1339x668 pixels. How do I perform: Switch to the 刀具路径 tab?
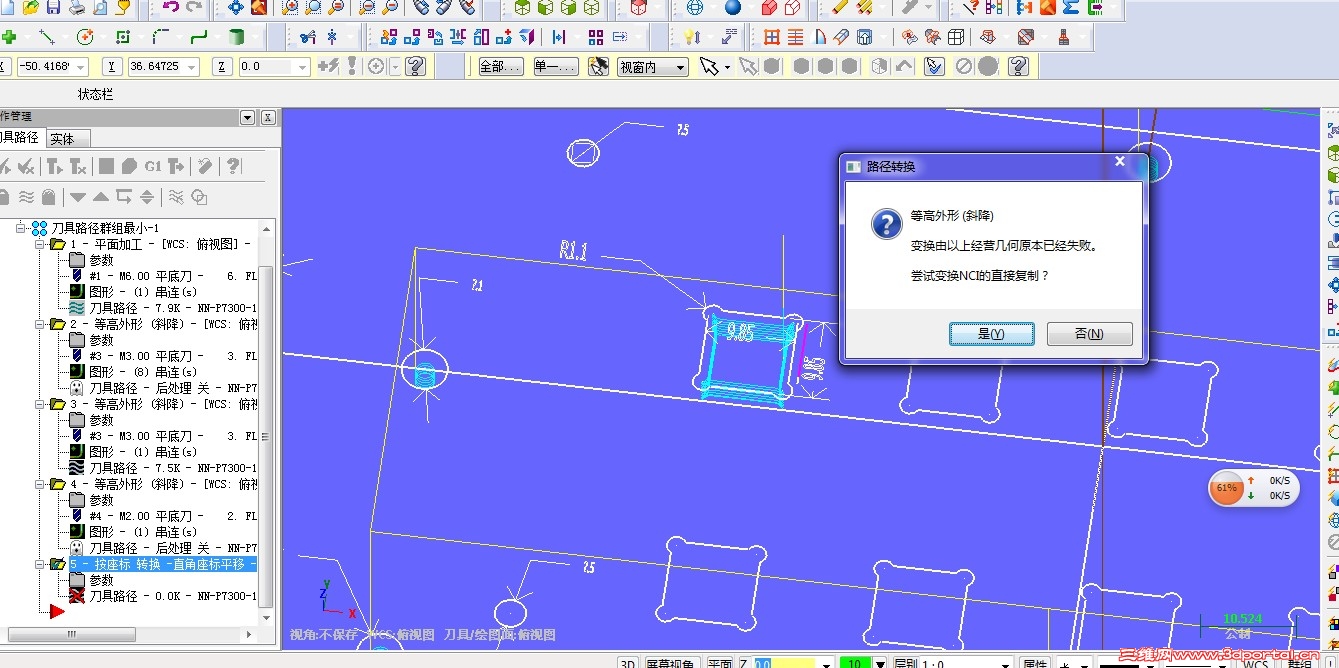[x=20, y=138]
